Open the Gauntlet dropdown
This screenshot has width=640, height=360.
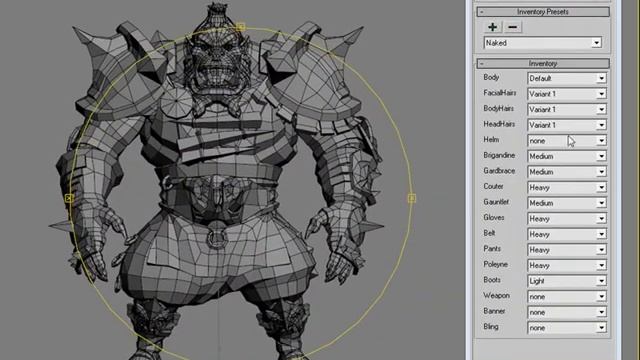point(567,203)
